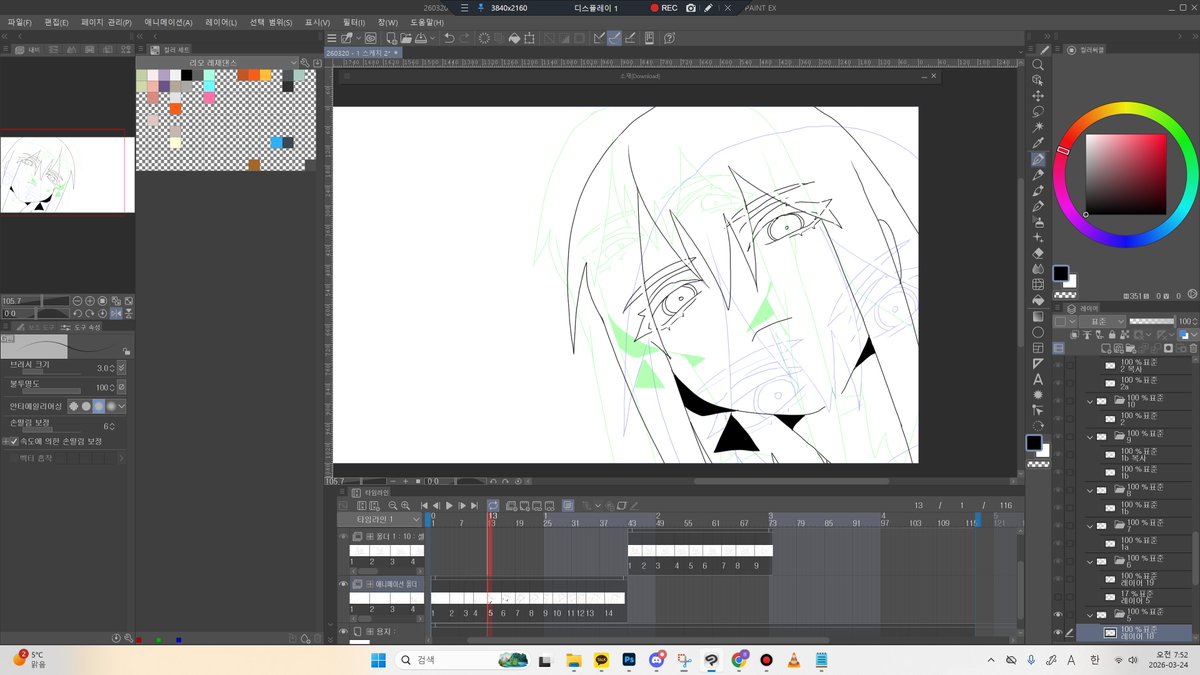Open the 파일(F) menu
The image size is (1200, 675).
tap(19, 22)
